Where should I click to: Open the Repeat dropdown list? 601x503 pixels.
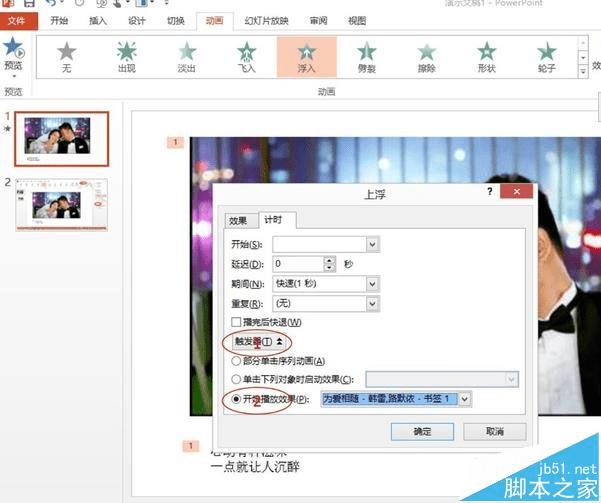(372, 304)
